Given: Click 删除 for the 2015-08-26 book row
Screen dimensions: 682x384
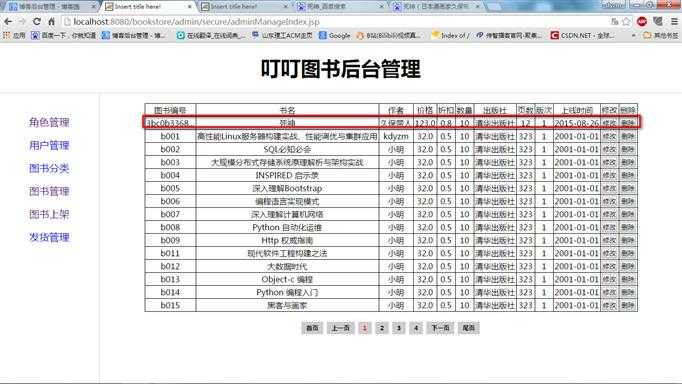Looking at the screenshot, I should [628, 123].
